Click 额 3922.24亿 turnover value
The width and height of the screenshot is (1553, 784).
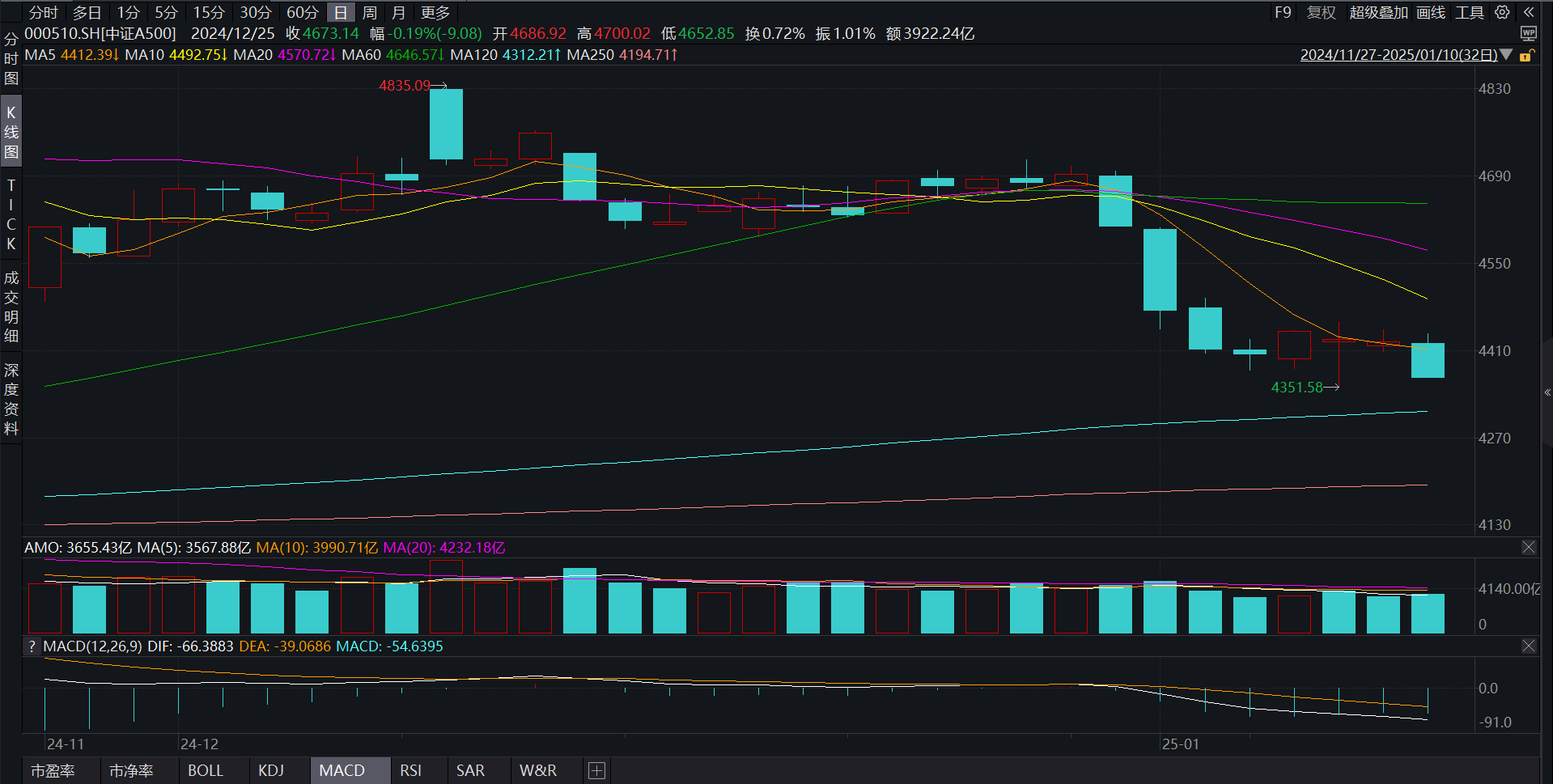point(930,33)
